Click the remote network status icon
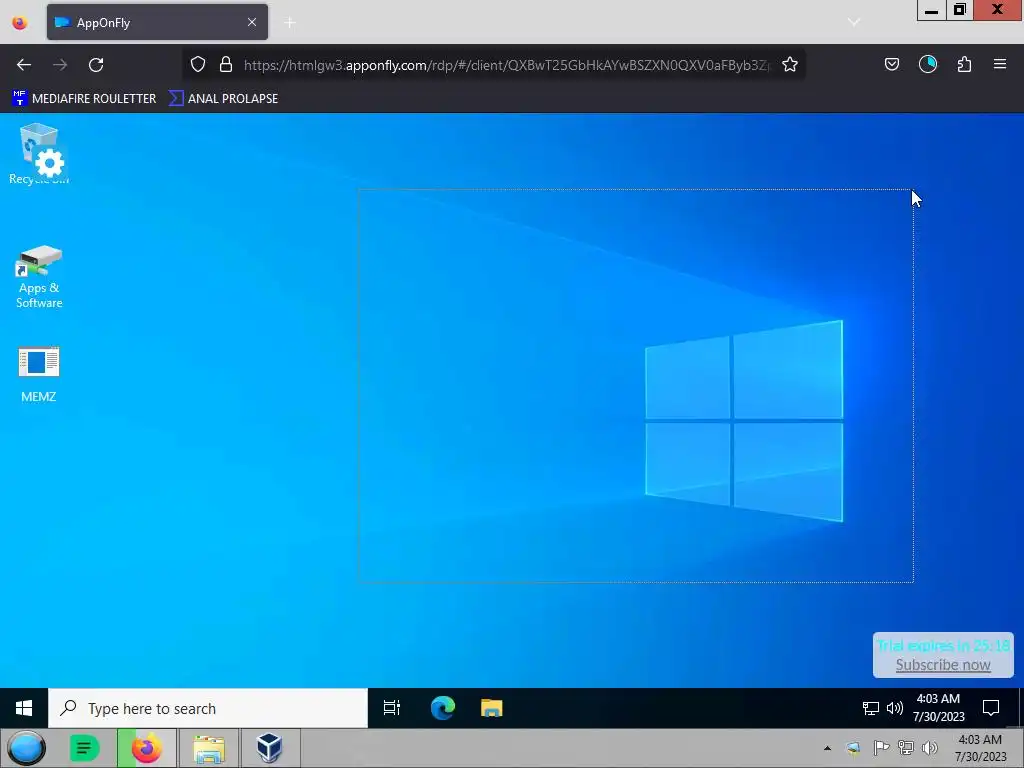Viewport: 1024px width, 768px height. click(x=870, y=709)
